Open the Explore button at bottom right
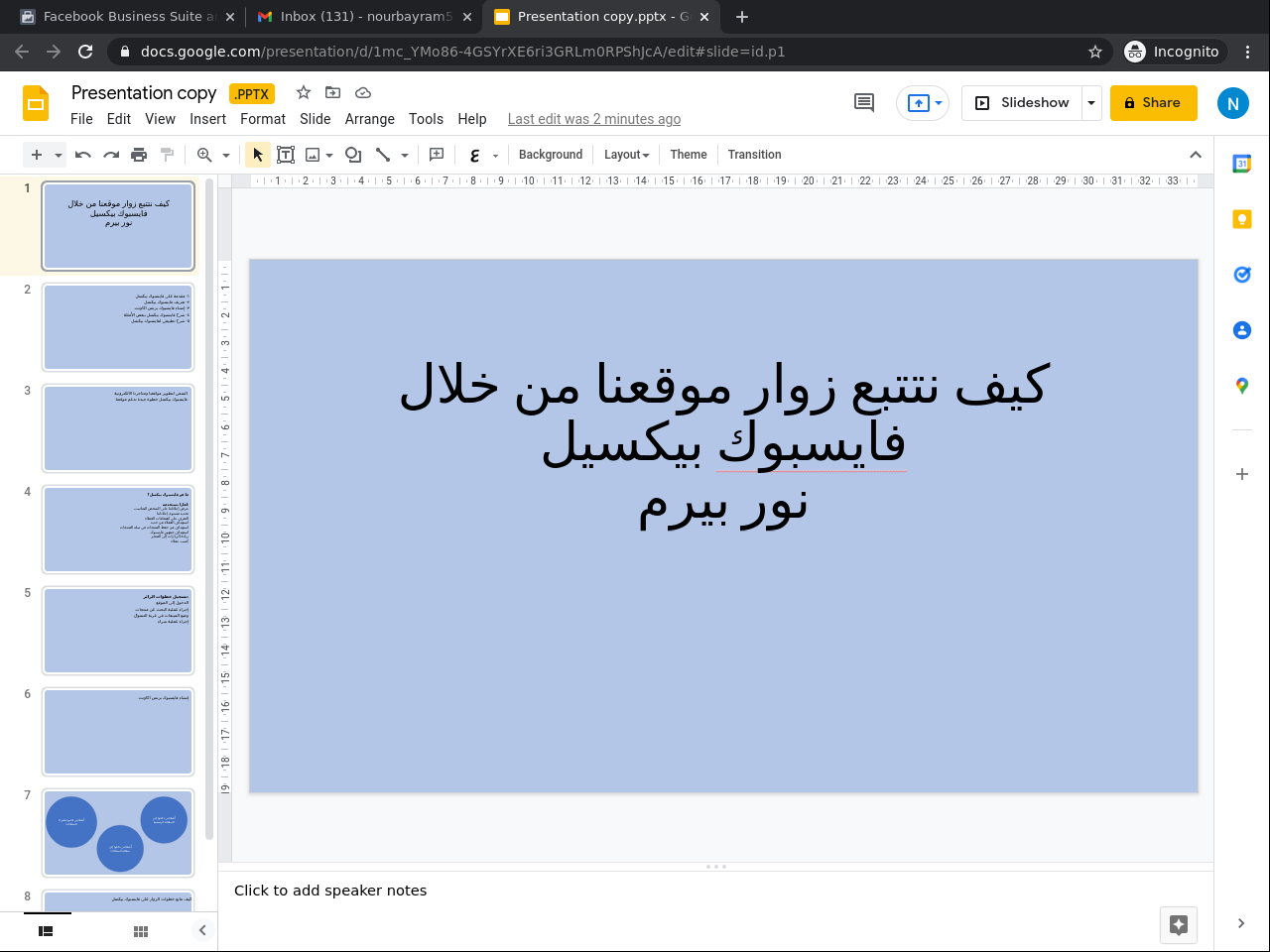The image size is (1270, 952). 1179,925
